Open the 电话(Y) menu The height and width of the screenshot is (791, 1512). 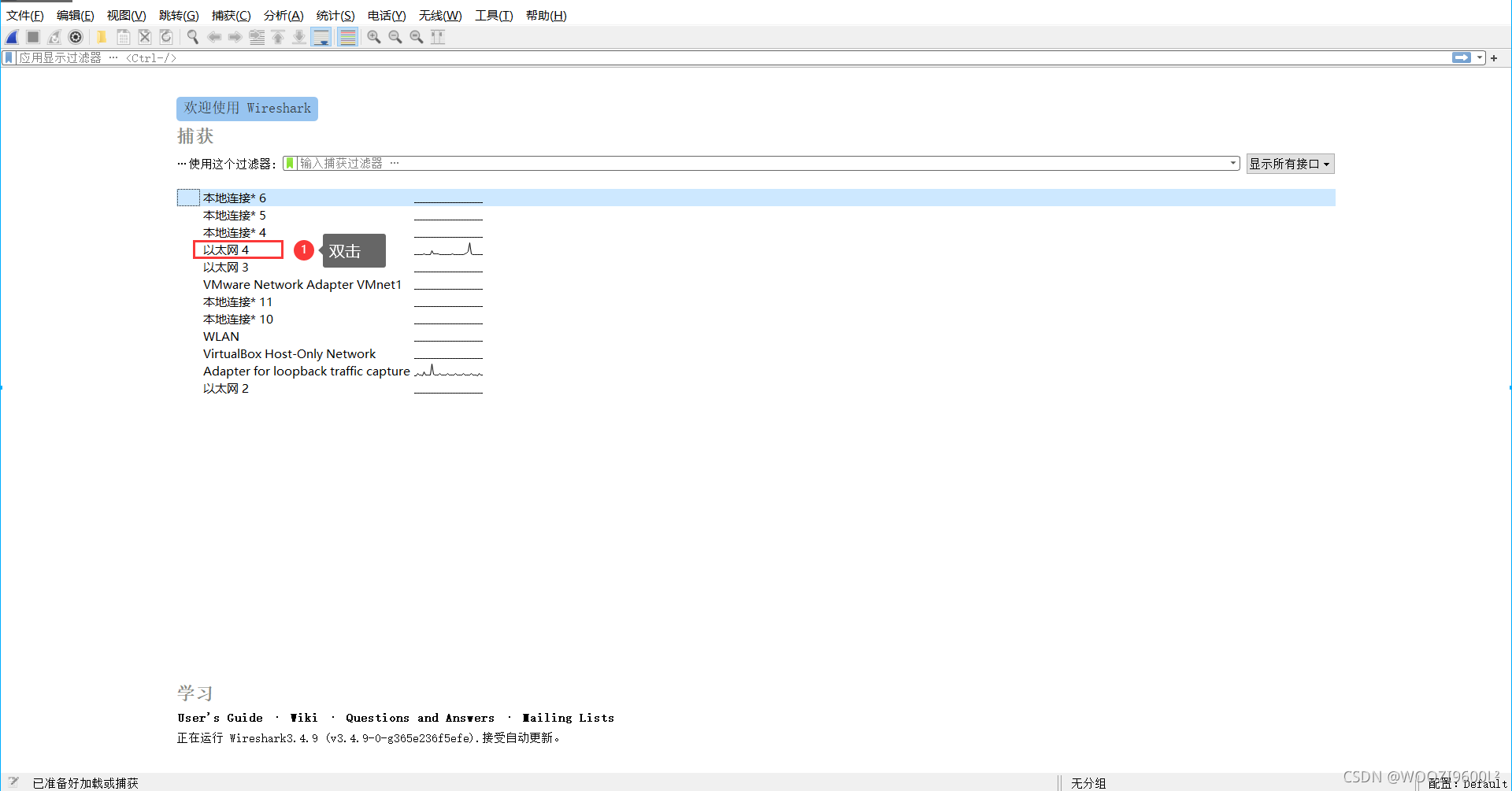387,16
